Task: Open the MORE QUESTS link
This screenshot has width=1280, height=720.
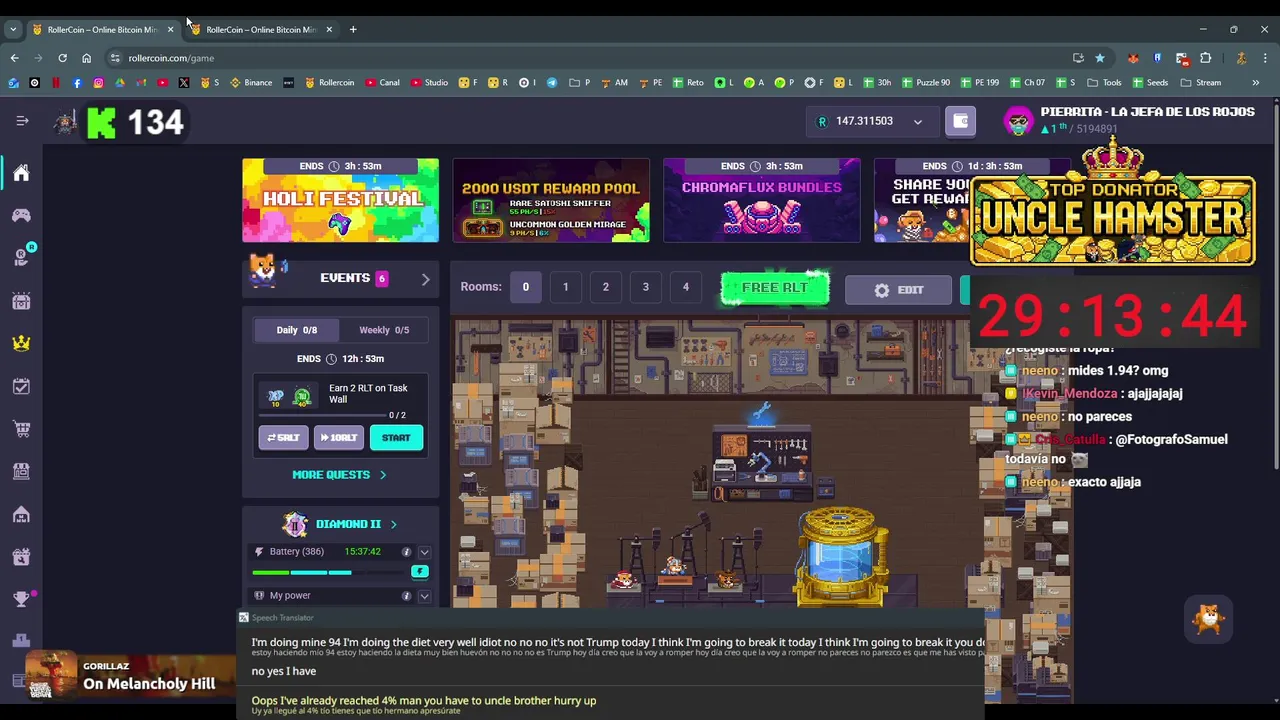Action: pyautogui.click(x=339, y=475)
